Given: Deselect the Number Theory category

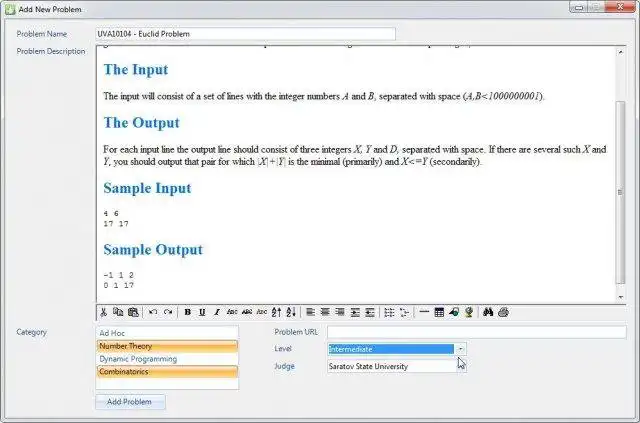Looking at the screenshot, I should click(x=167, y=346).
